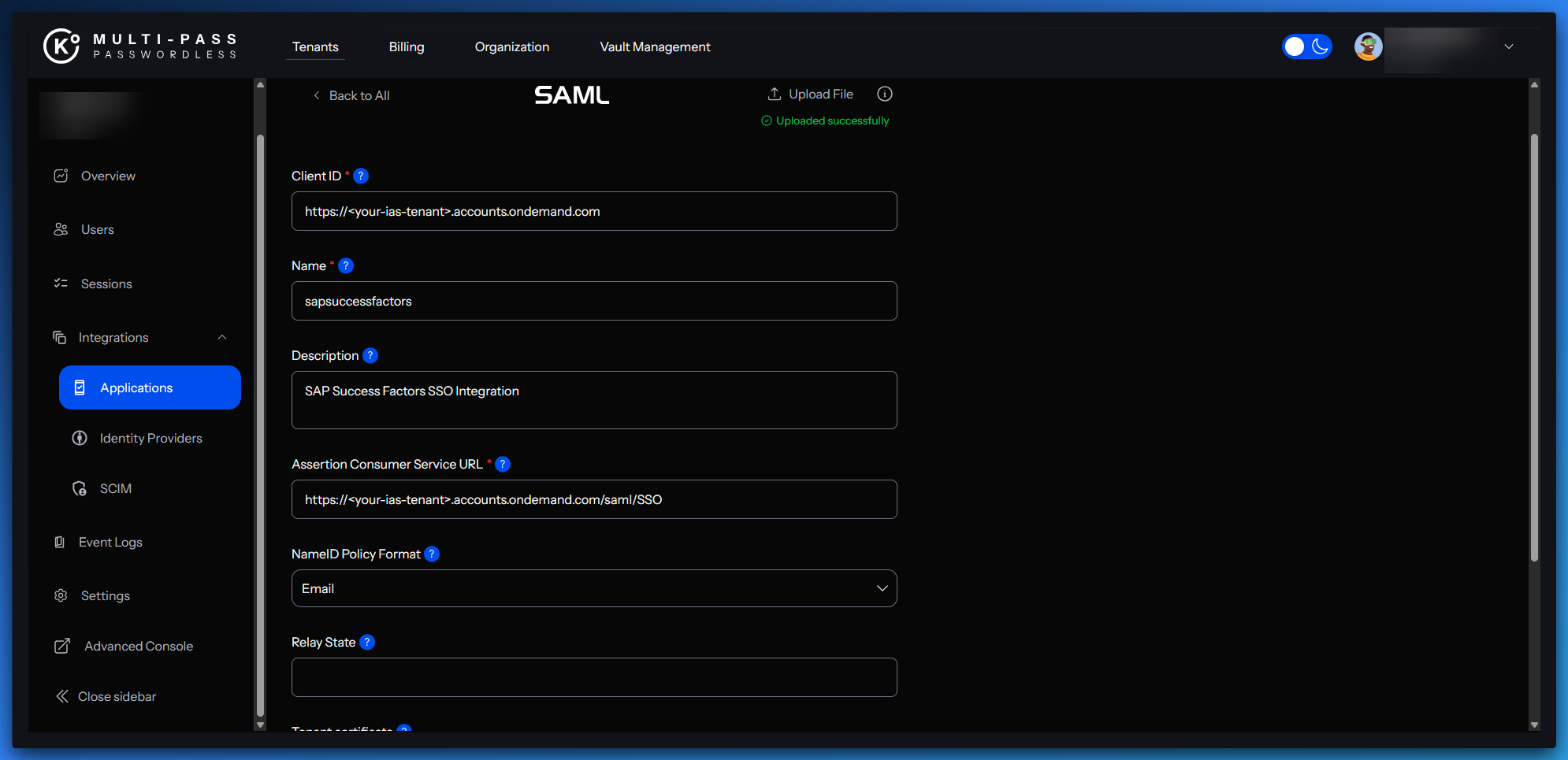Click the Multi-Pass Passwordless logo

pos(140,46)
